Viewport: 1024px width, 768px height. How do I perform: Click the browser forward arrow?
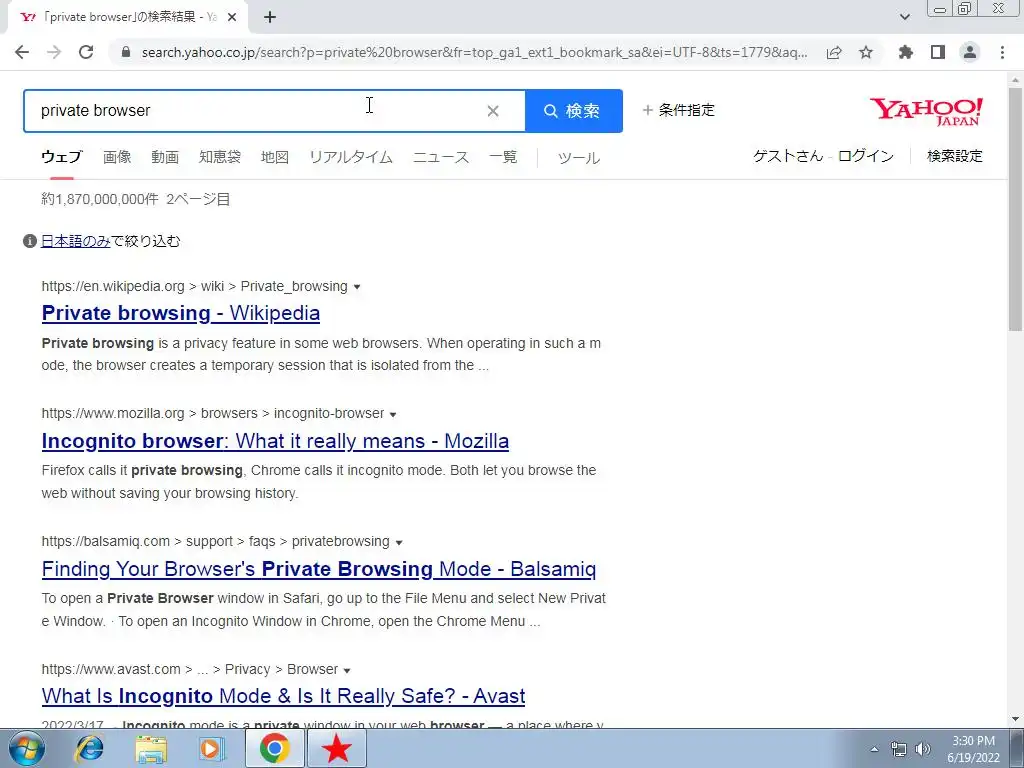[x=54, y=52]
